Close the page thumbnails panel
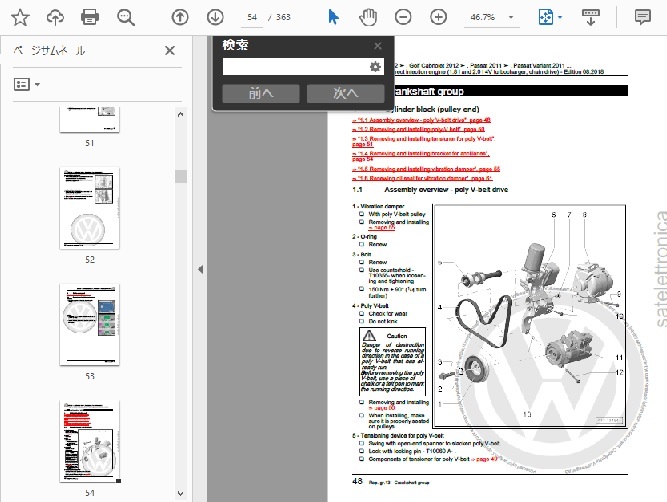Image resolution: width=667 pixels, height=502 pixels. [x=170, y=51]
